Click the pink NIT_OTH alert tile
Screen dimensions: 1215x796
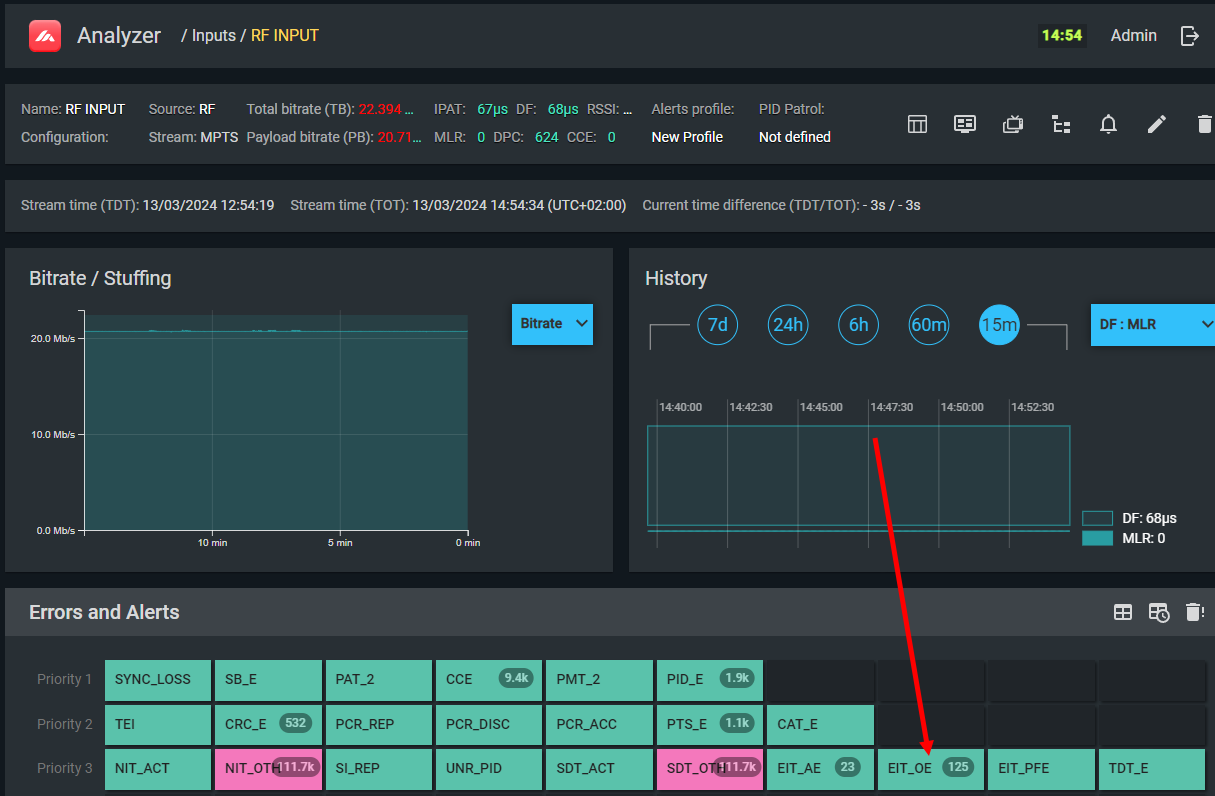[267, 768]
